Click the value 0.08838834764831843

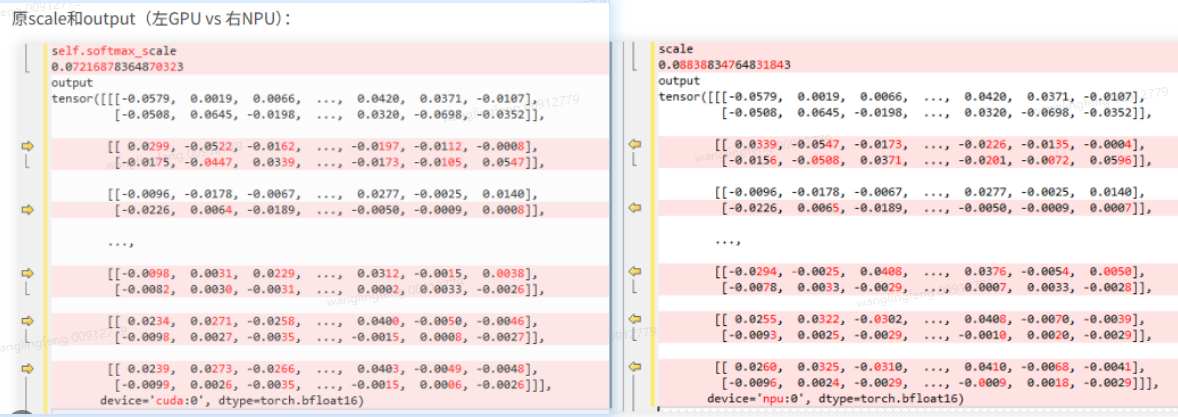pos(725,65)
